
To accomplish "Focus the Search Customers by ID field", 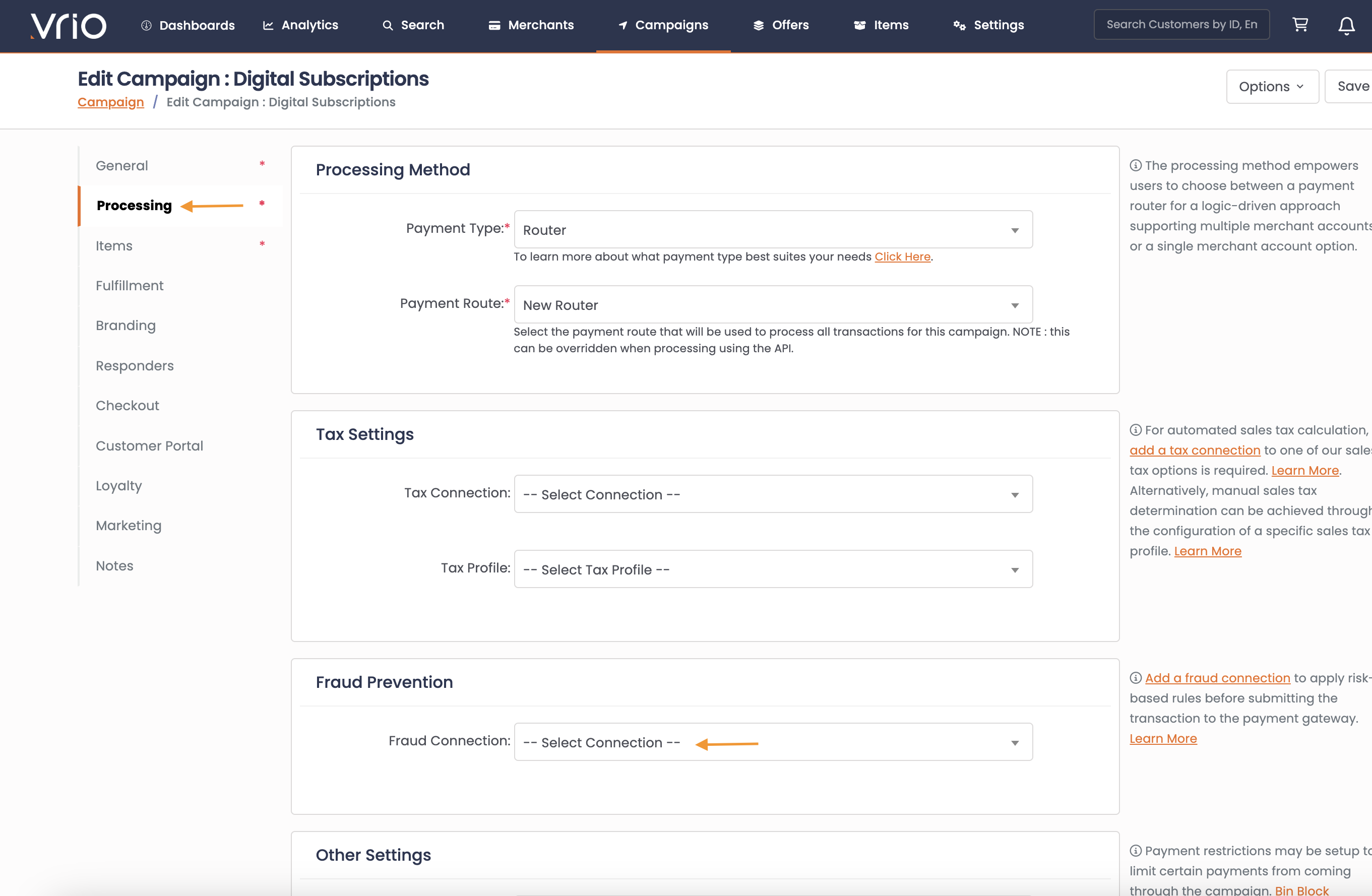I will (x=1181, y=24).
